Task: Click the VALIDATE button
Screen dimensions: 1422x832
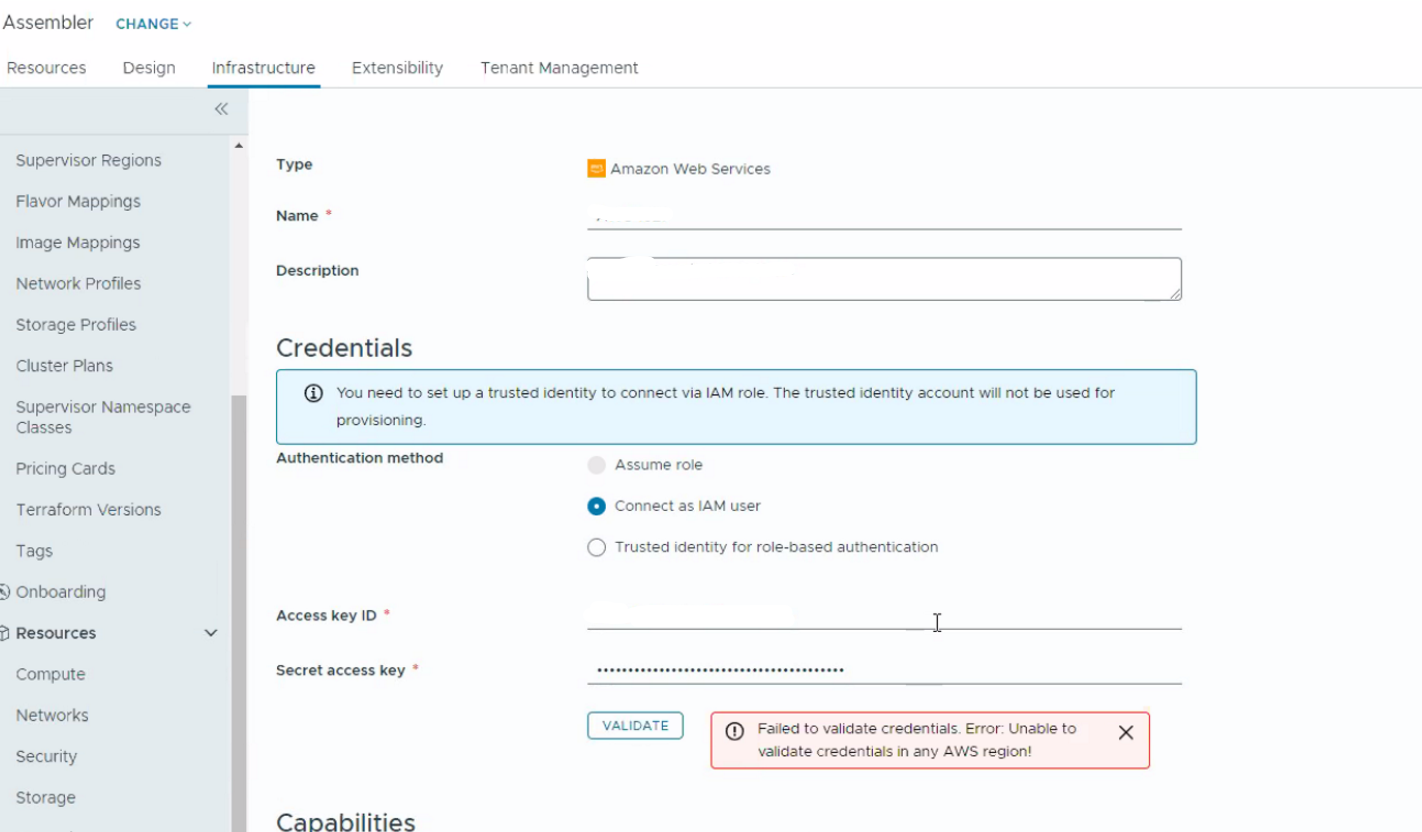Action: click(x=635, y=726)
